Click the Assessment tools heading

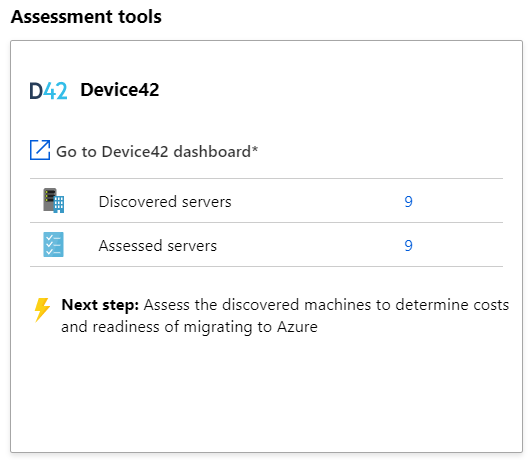[x=86, y=17]
